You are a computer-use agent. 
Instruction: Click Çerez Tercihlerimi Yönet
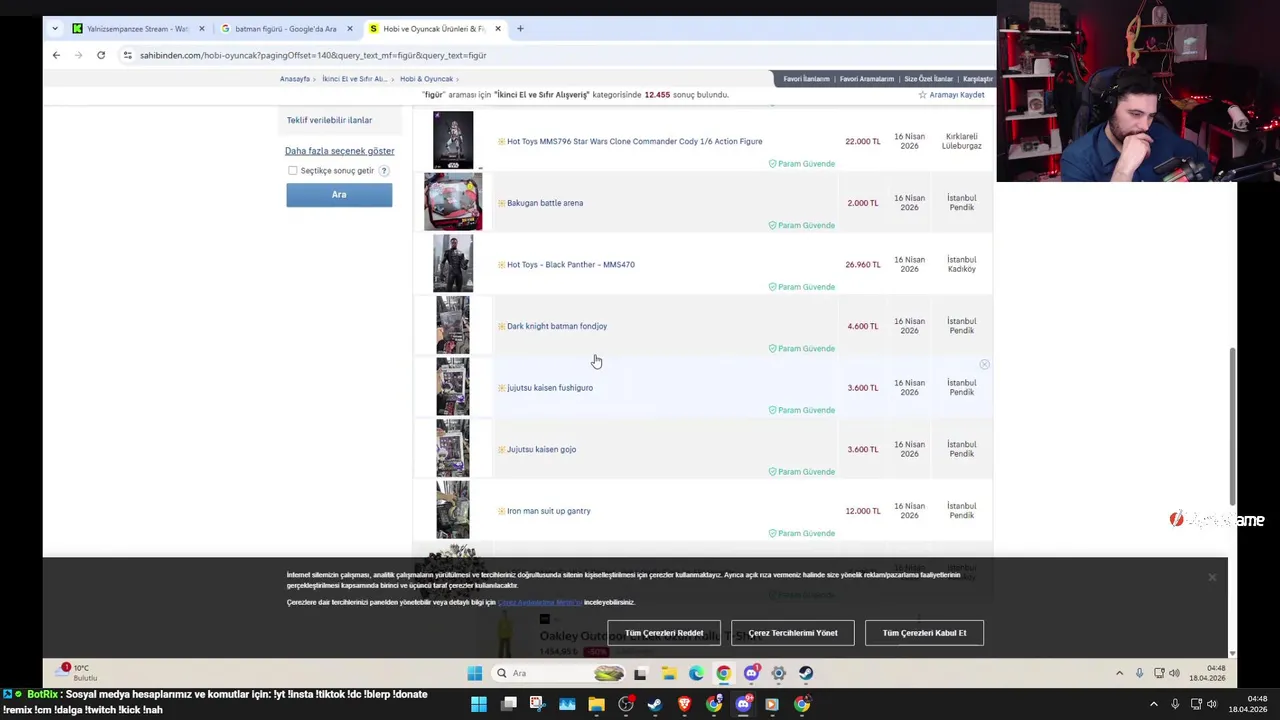[x=793, y=633]
